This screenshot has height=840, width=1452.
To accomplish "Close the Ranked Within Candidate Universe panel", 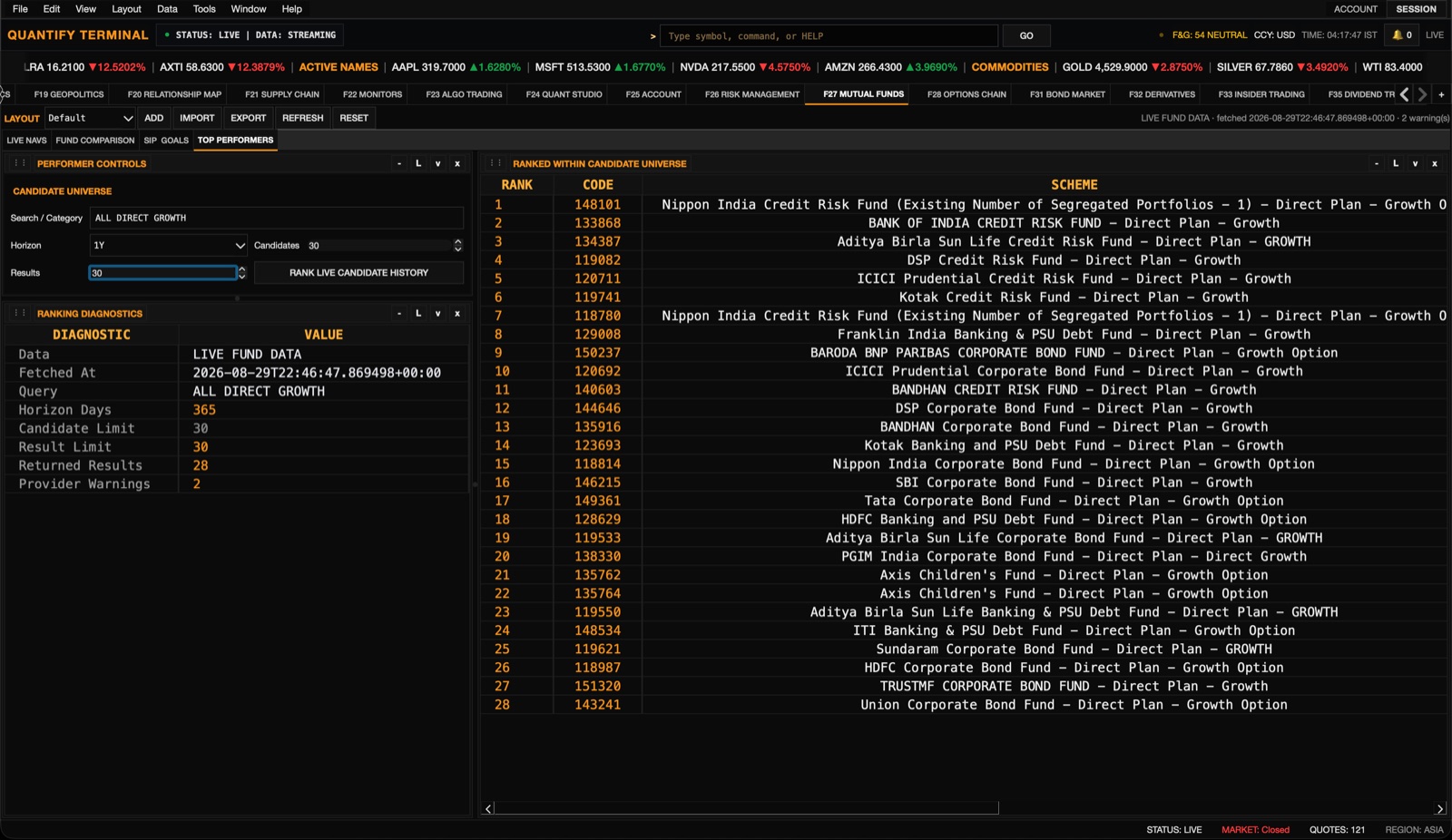I will tap(1435, 163).
